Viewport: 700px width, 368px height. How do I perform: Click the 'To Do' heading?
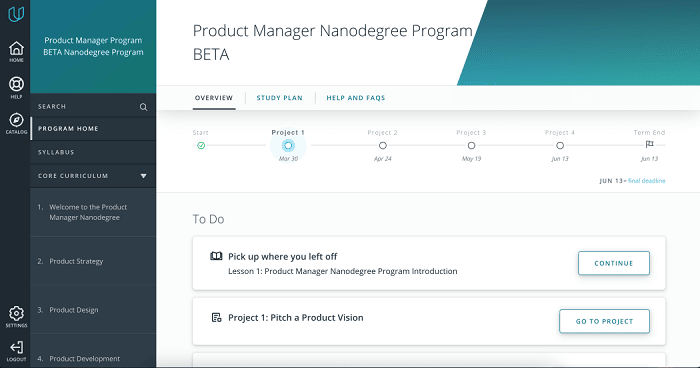[208, 219]
